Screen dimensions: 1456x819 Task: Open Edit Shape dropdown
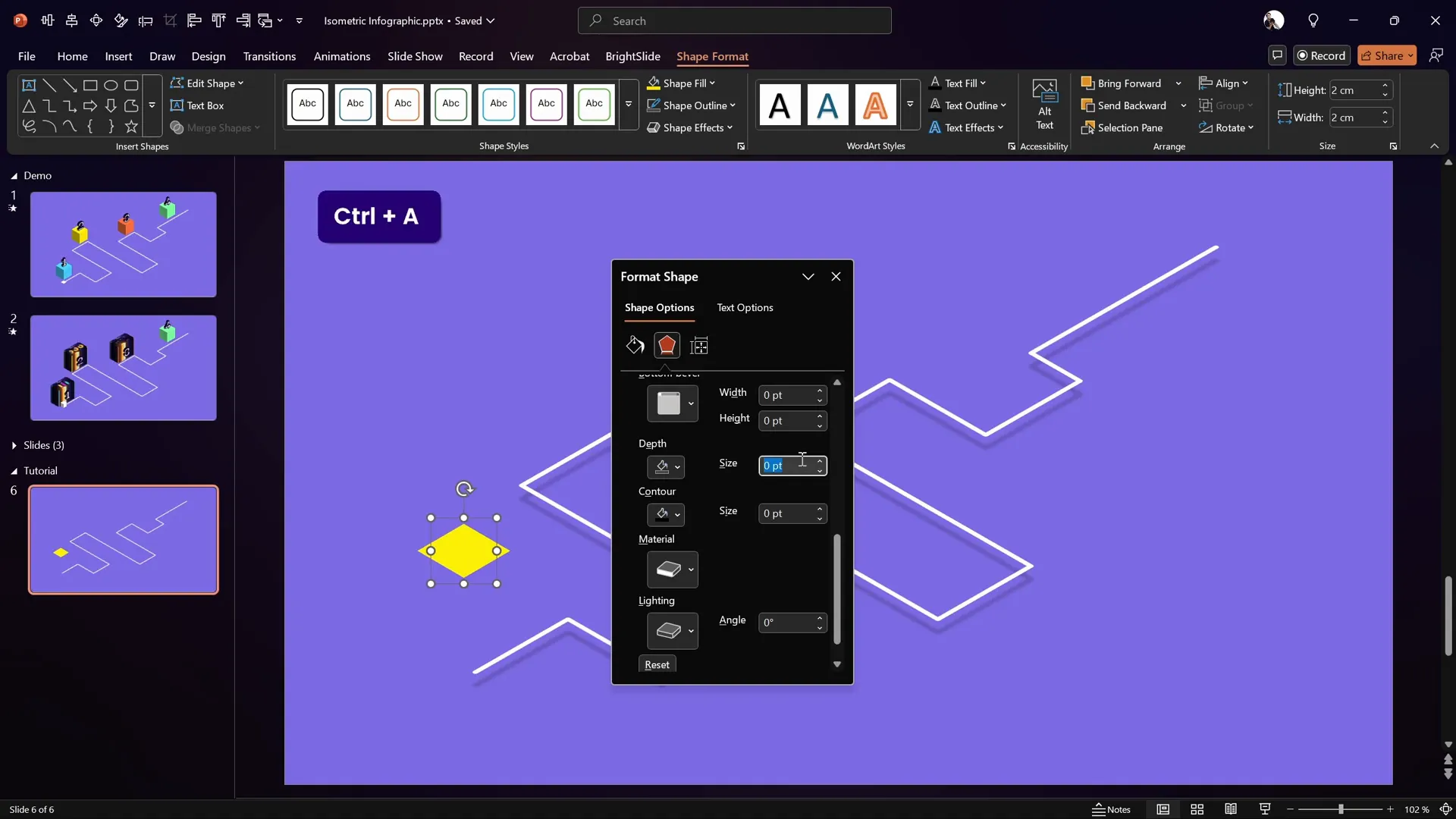[x=206, y=83]
